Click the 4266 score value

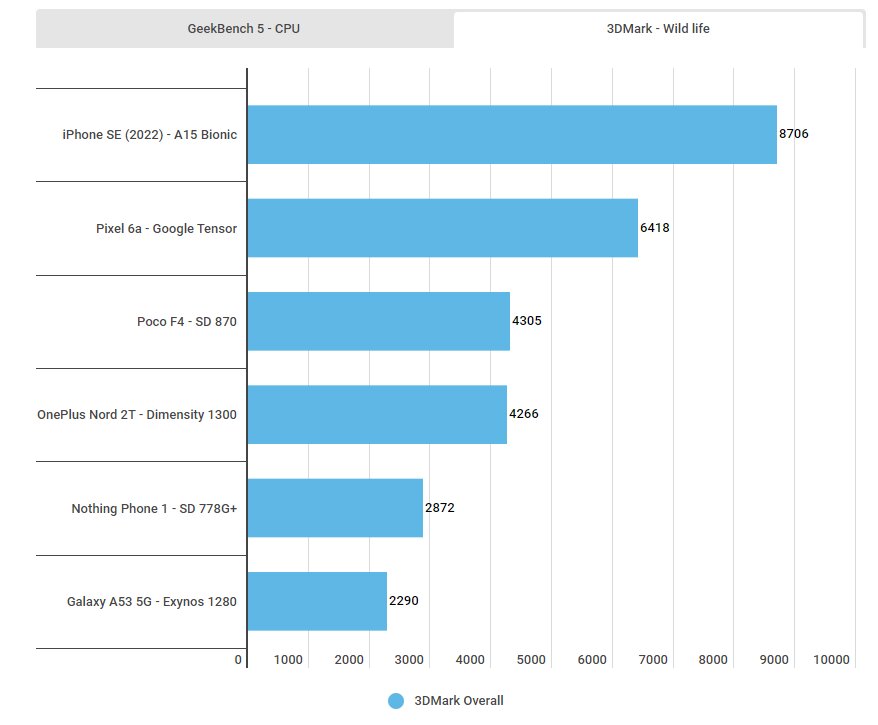[524, 414]
